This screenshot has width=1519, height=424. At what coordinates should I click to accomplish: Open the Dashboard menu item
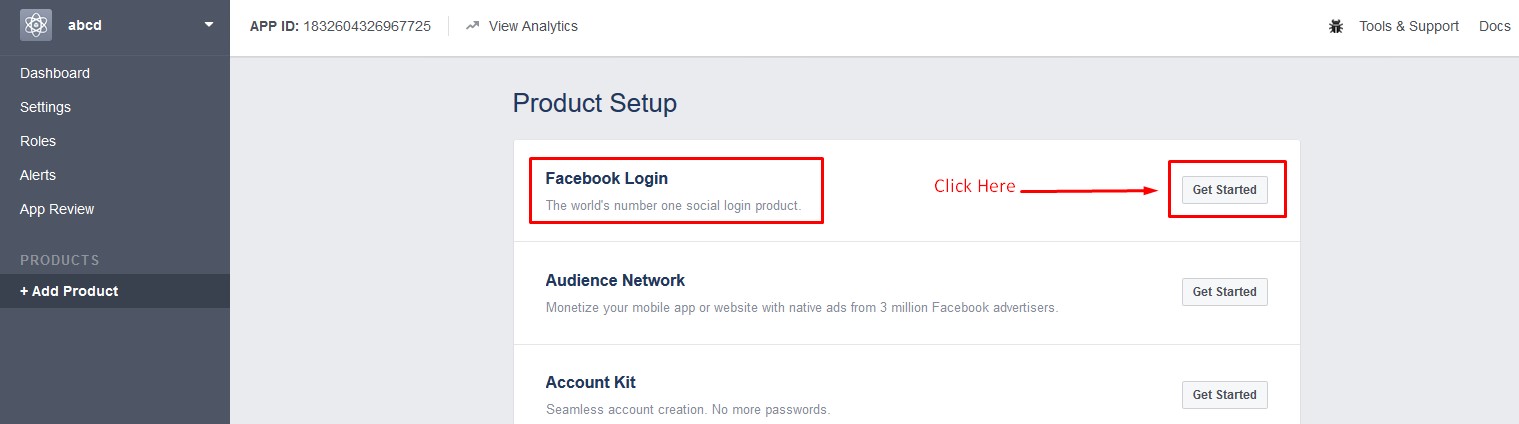click(55, 73)
